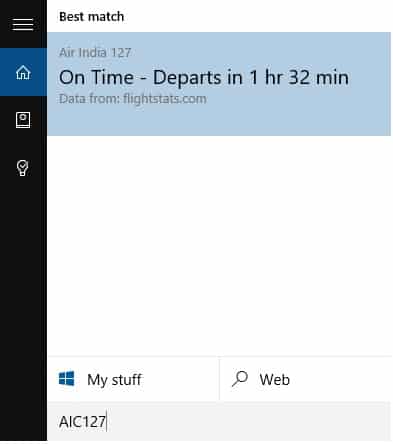Image resolution: width=393 pixels, height=444 pixels.
Task: Open the Cortana Notebook icon
Action: point(23,120)
